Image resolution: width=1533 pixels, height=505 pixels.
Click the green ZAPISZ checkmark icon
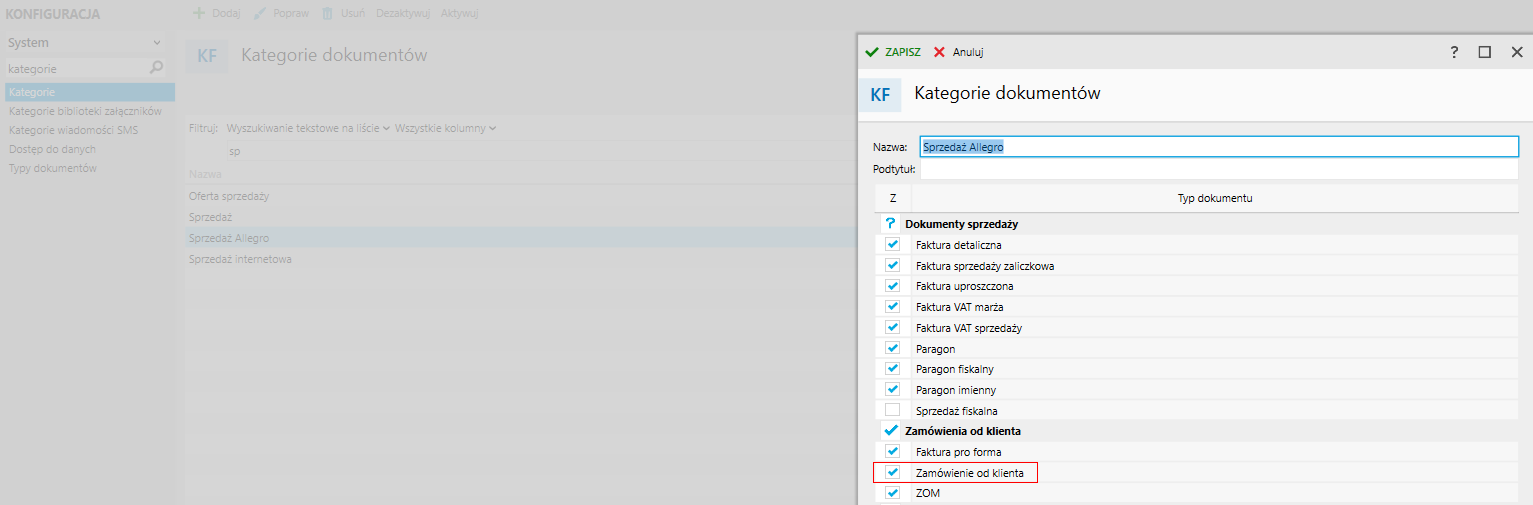click(872, 52)
